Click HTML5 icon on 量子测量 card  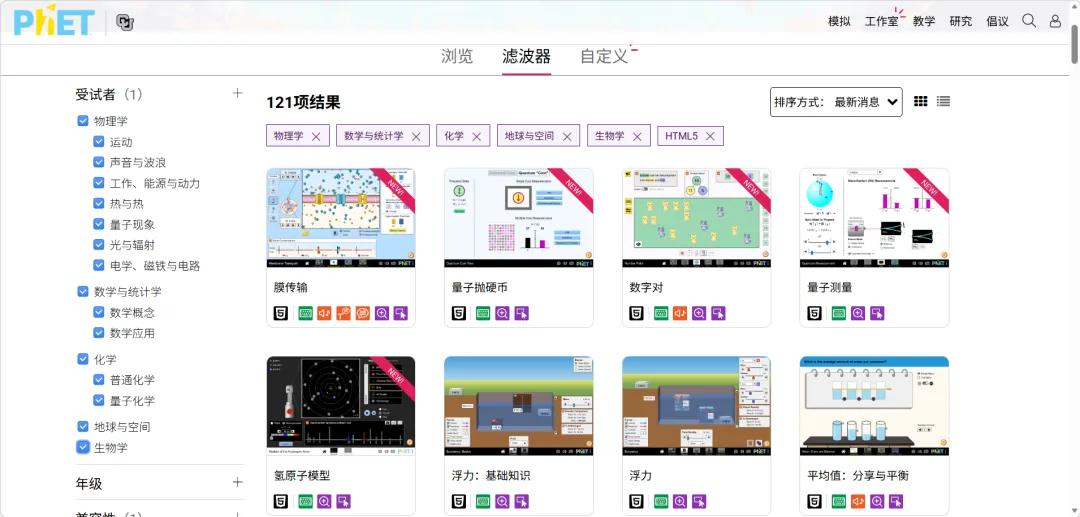(x=813, y=313)
